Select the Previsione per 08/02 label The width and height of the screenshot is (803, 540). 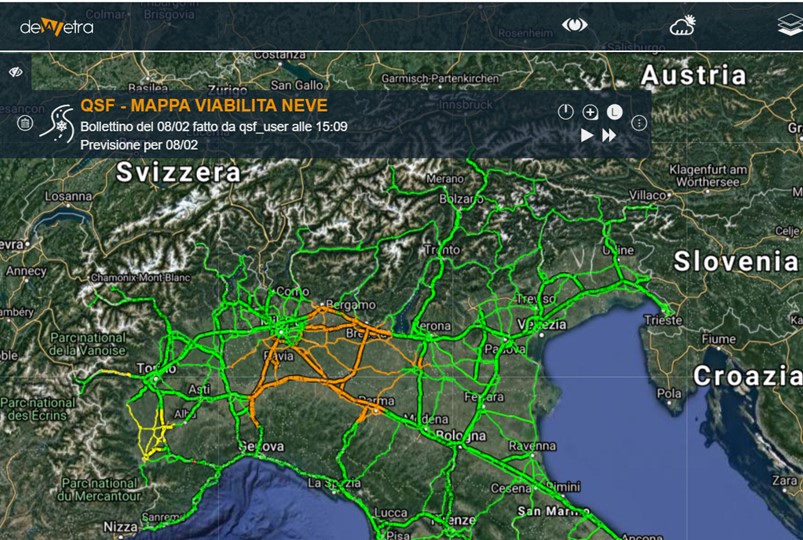point(139,145)
